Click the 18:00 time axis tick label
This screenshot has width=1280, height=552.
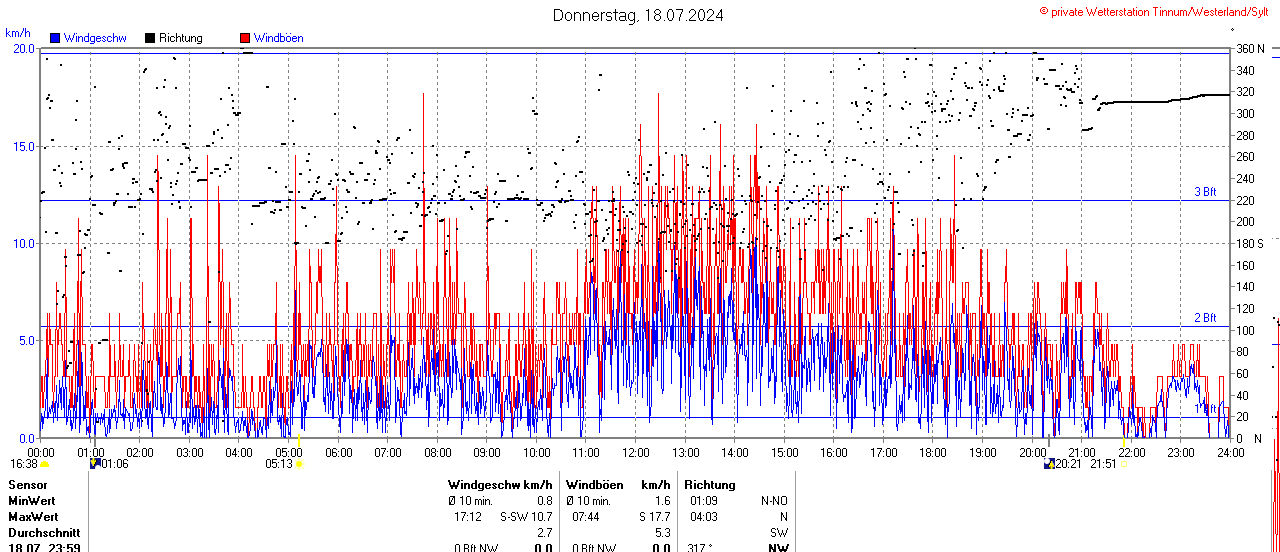pyautogui.click(x=933, y=452)
